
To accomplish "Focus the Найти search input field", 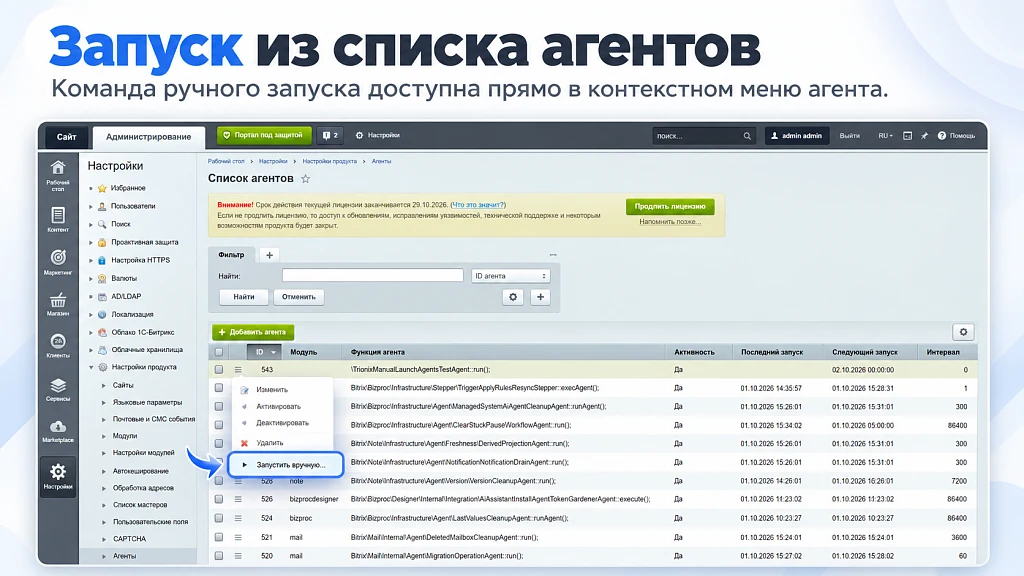I will pos(372,276).
